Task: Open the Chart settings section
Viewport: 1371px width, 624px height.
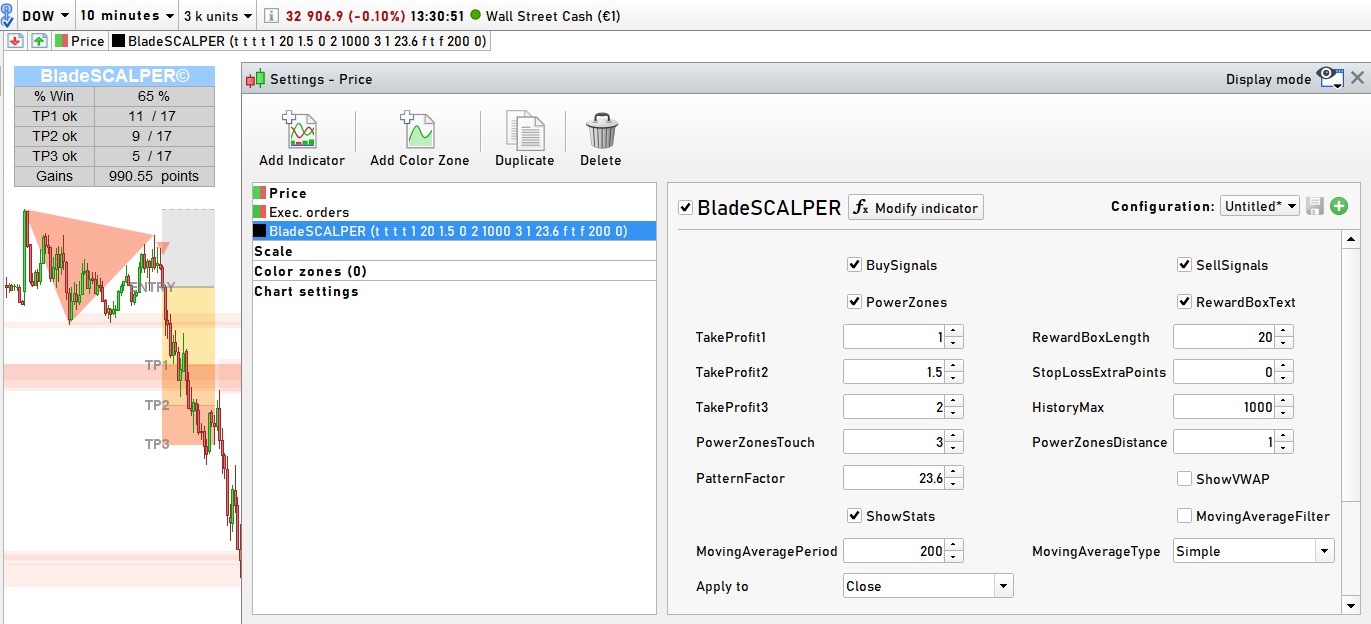Action: click(x=455, y=291)
